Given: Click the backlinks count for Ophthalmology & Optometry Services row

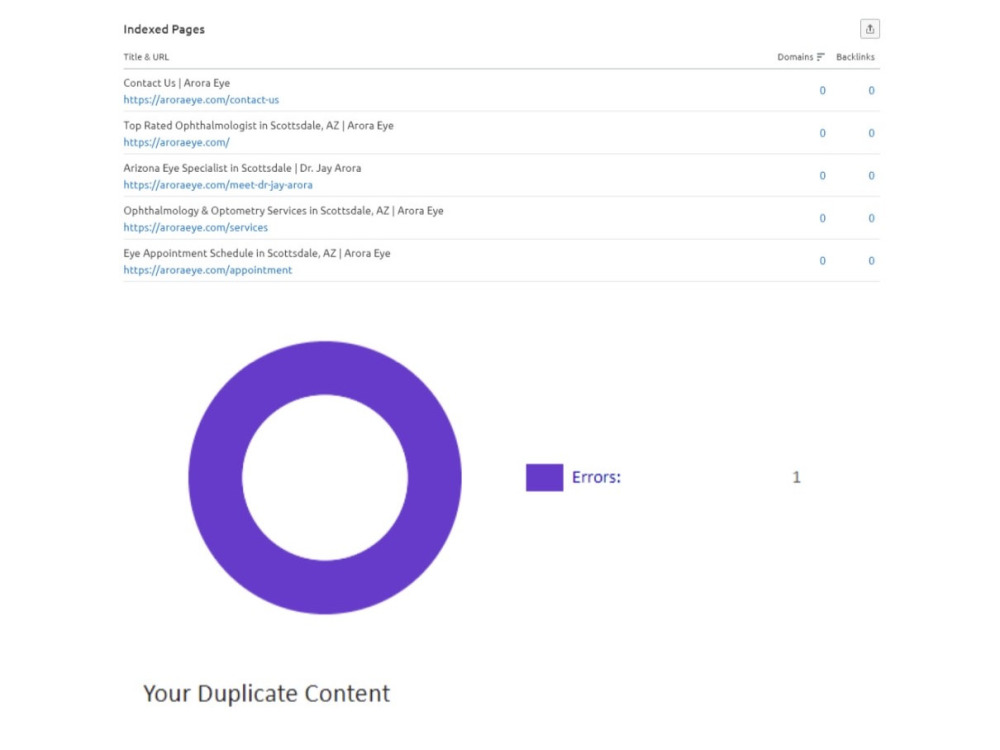Looking at the screenshot, I should click(871, 218).
